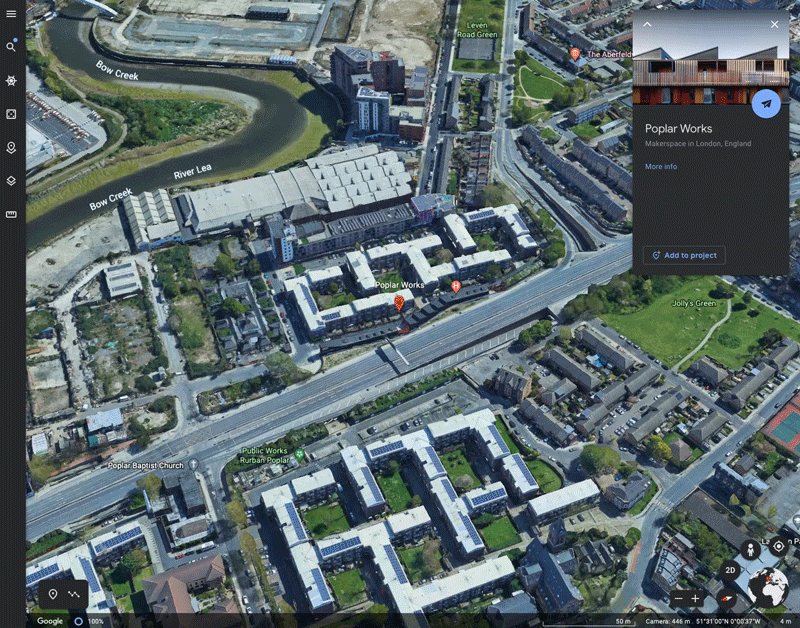This screenshot has width=800, height=628.
Task: Open the Search tool in sidebar
Action: coord(11,46)
